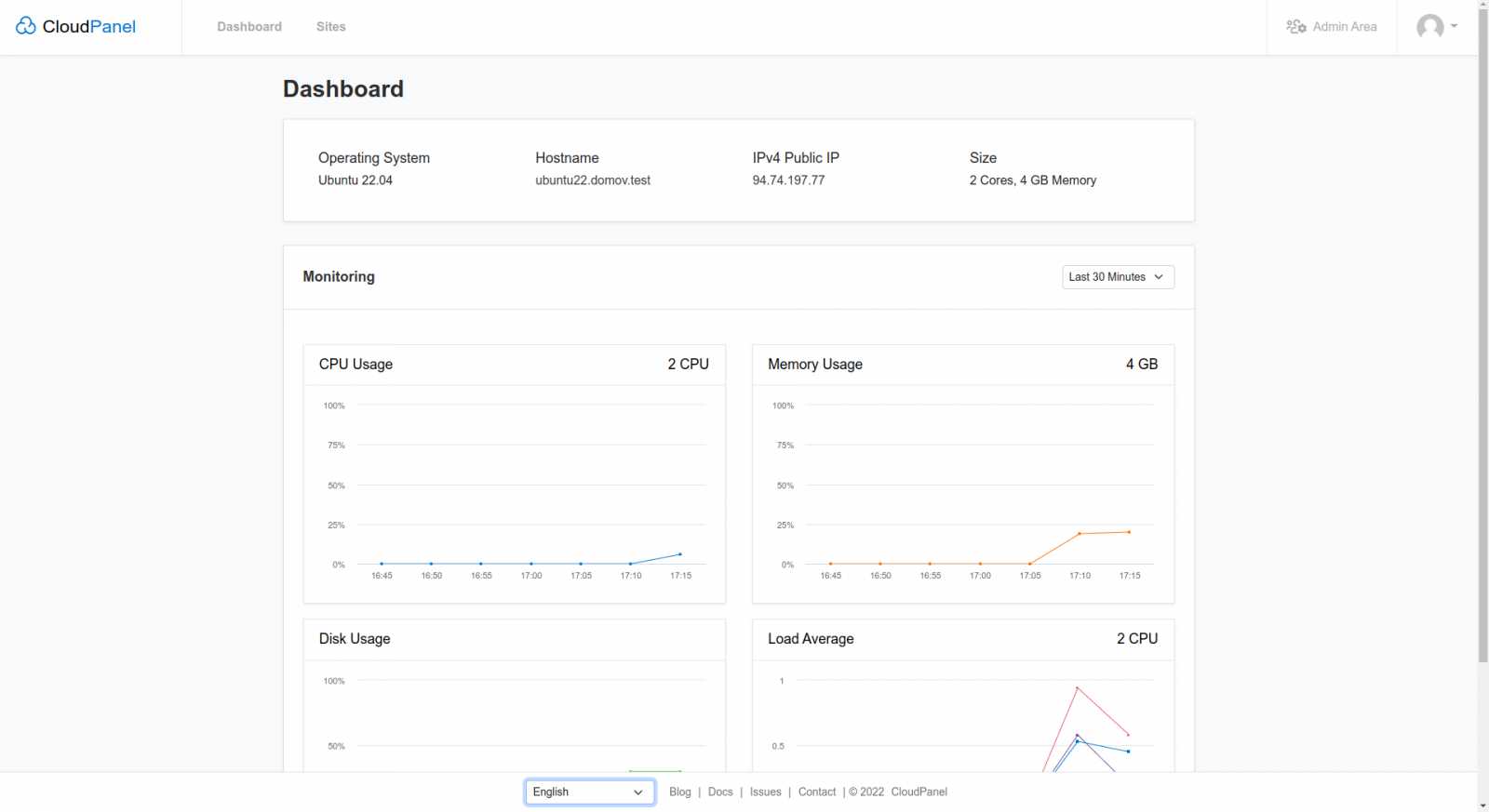Open the Contact footer link

pos(817,792)
